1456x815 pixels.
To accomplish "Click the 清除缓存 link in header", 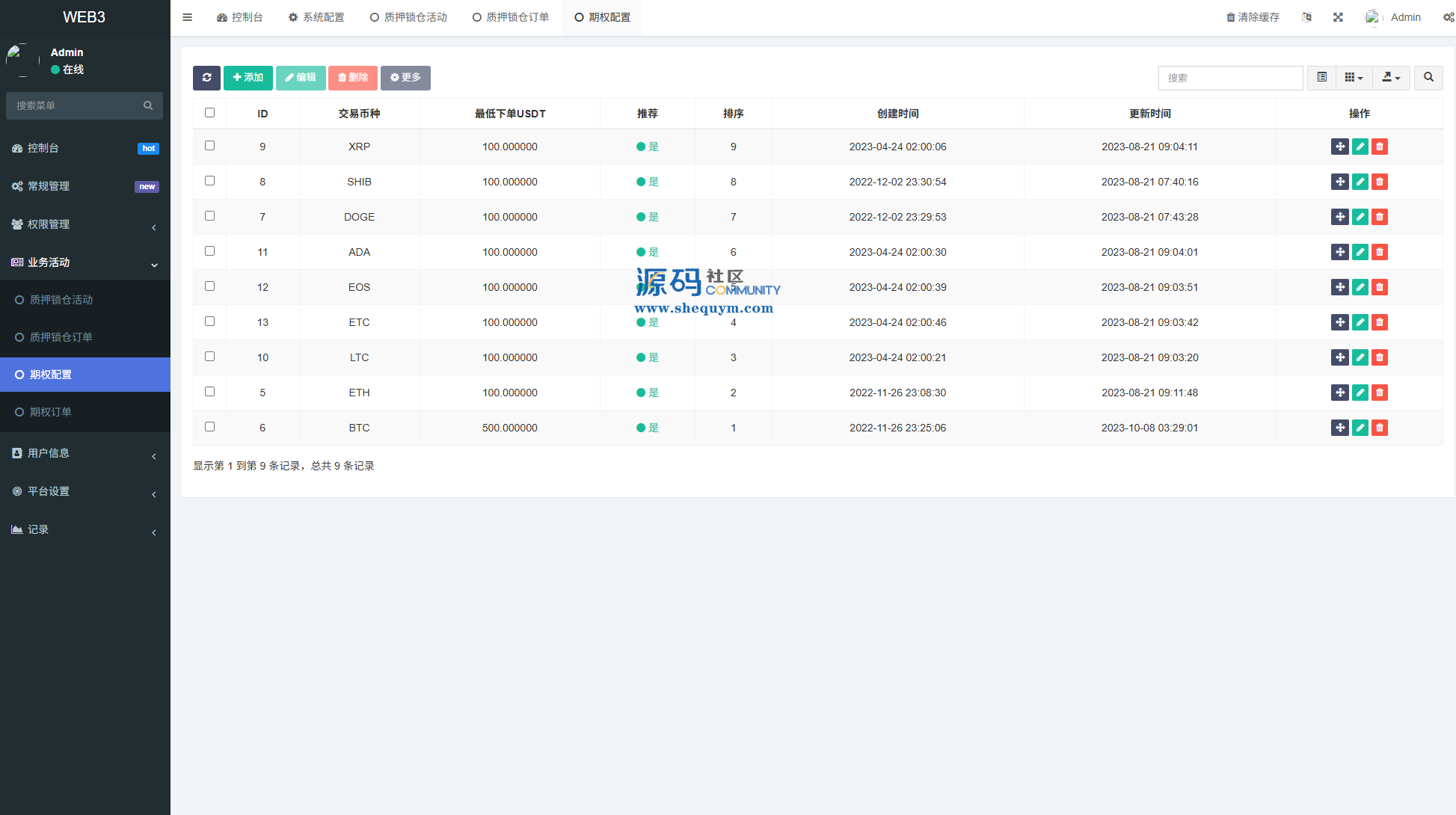I will [x=1253, y=17].
